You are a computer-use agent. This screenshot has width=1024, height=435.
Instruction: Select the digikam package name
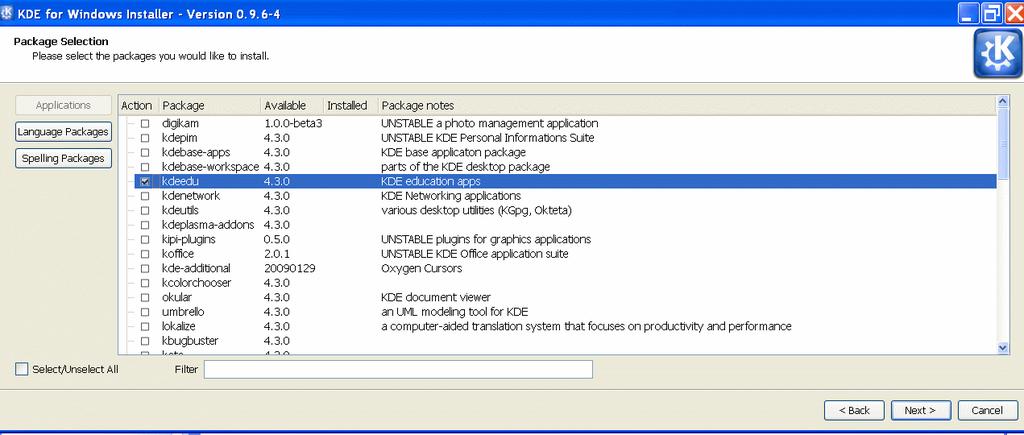180,123
